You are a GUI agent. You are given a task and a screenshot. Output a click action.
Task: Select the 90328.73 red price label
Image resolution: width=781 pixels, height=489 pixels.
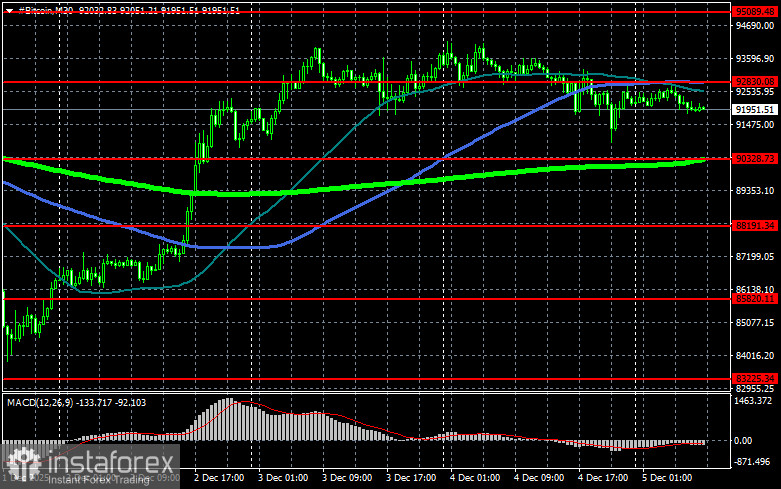coord(755,158)
